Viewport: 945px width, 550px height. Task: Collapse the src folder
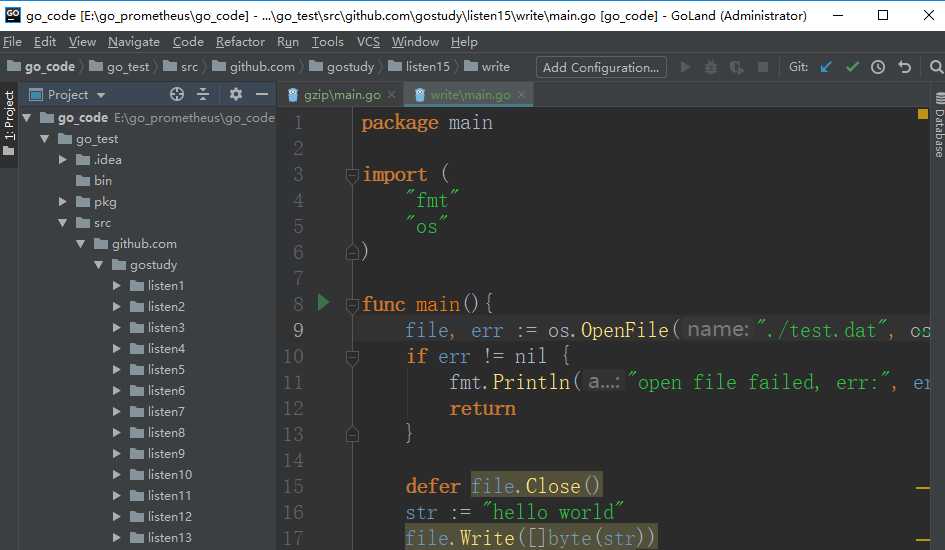(63, 223)
